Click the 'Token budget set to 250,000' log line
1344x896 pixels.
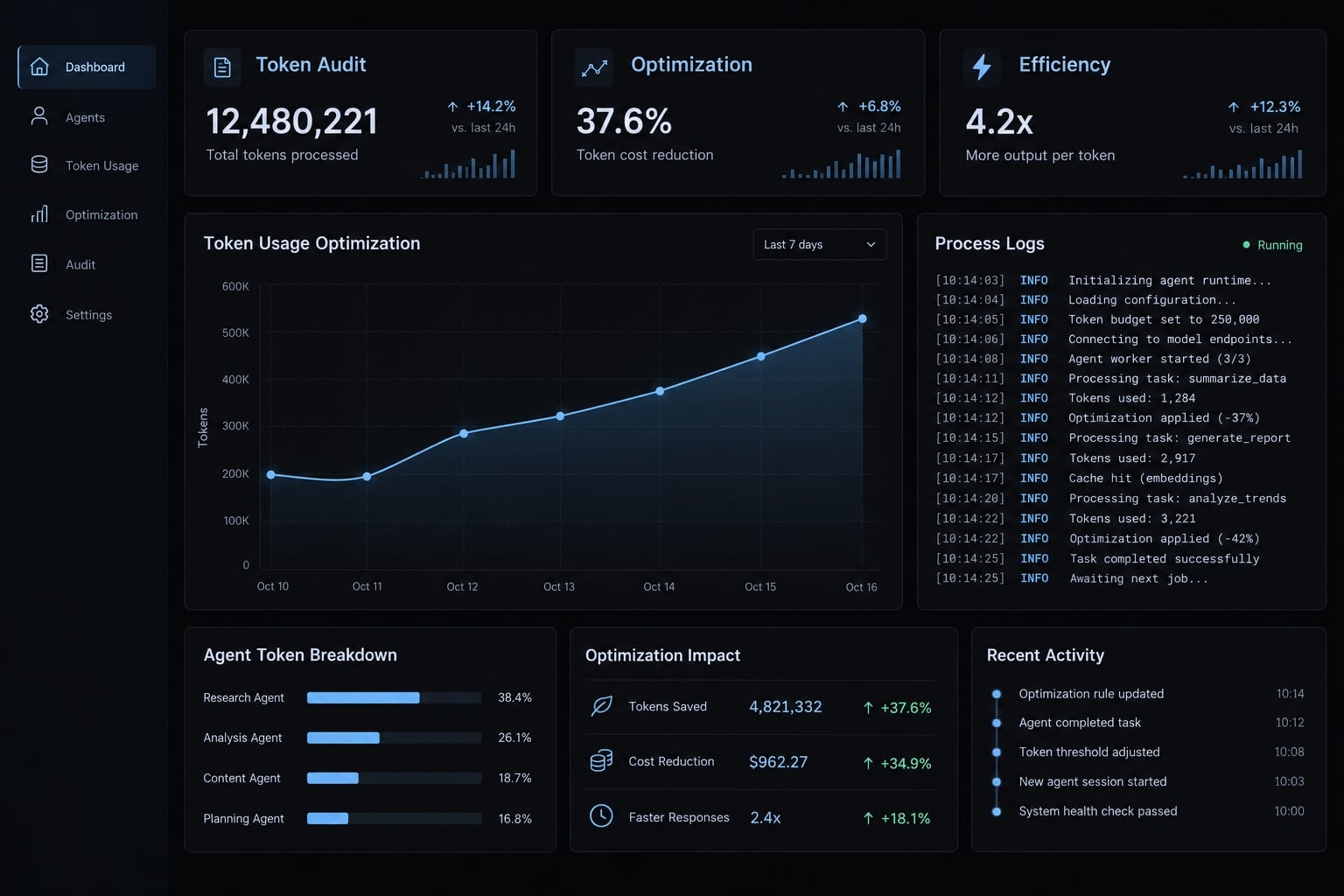[1164, 319]
